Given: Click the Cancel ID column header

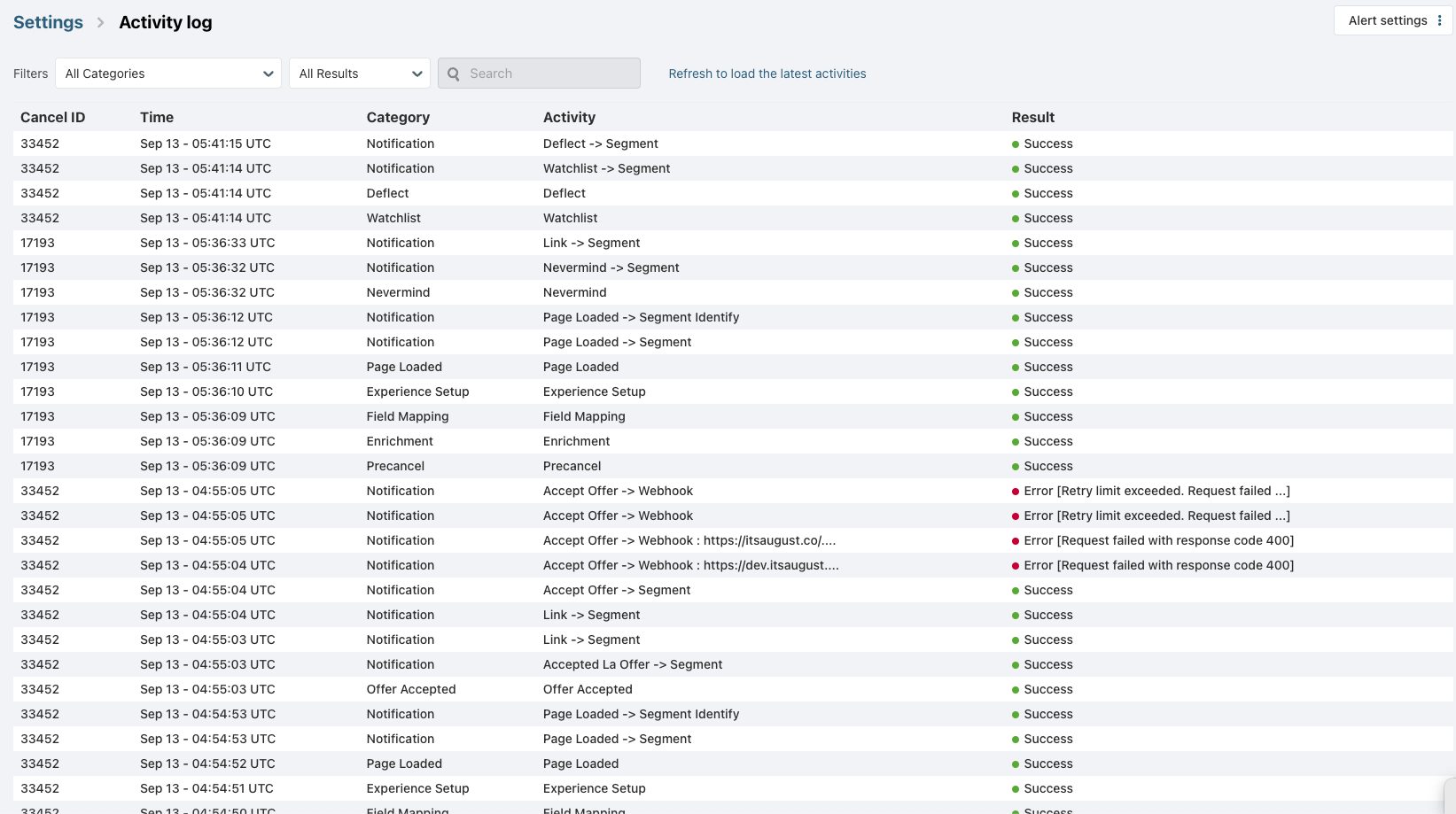Looking at the screenshot, I should [53, 117].
